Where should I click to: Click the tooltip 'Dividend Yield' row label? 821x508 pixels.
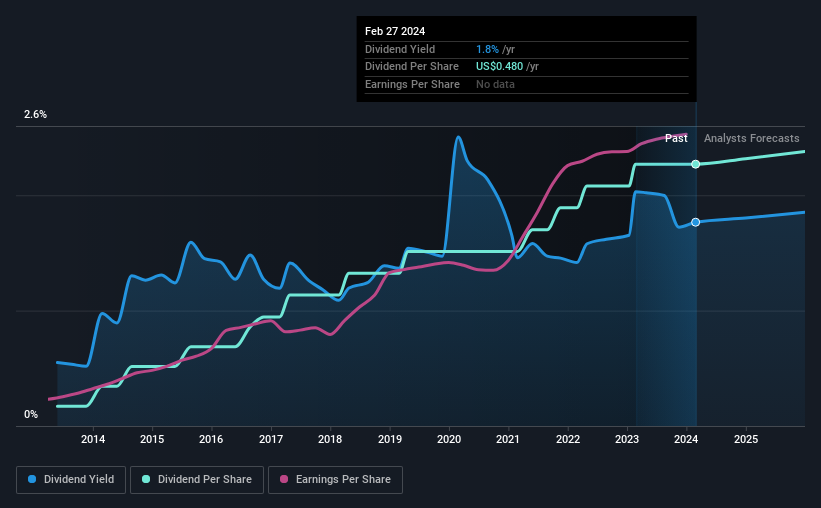[400, 49]
